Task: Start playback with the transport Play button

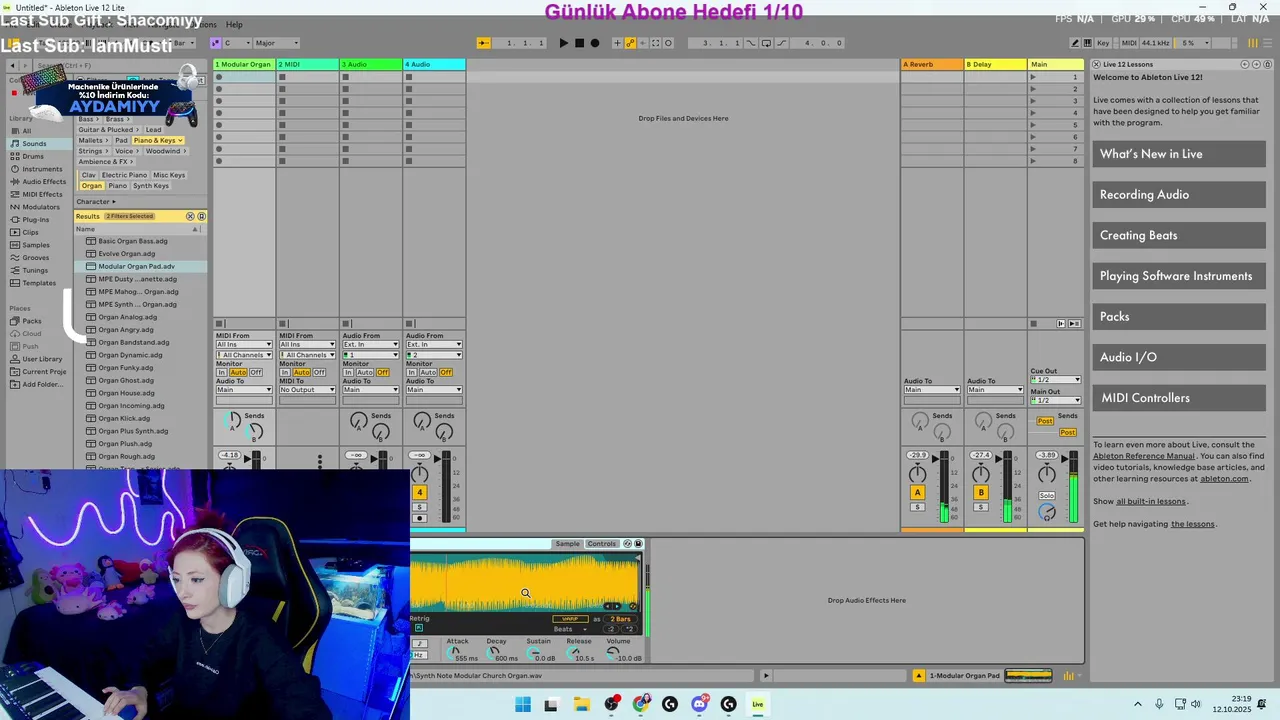Action: [x=563, y=43]
